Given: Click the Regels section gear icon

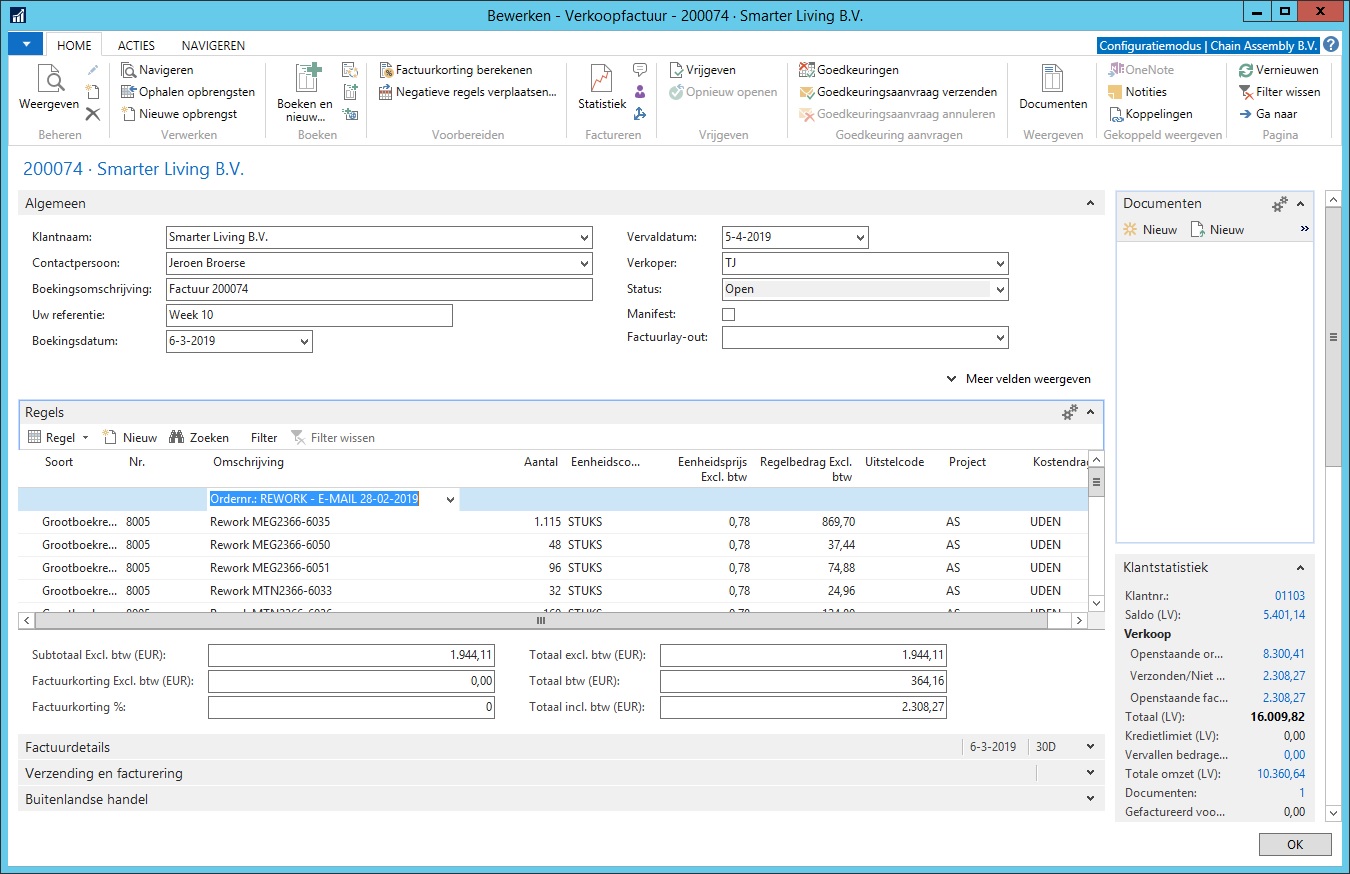Looking at the screenshot, I should [x=1069, y=412].
